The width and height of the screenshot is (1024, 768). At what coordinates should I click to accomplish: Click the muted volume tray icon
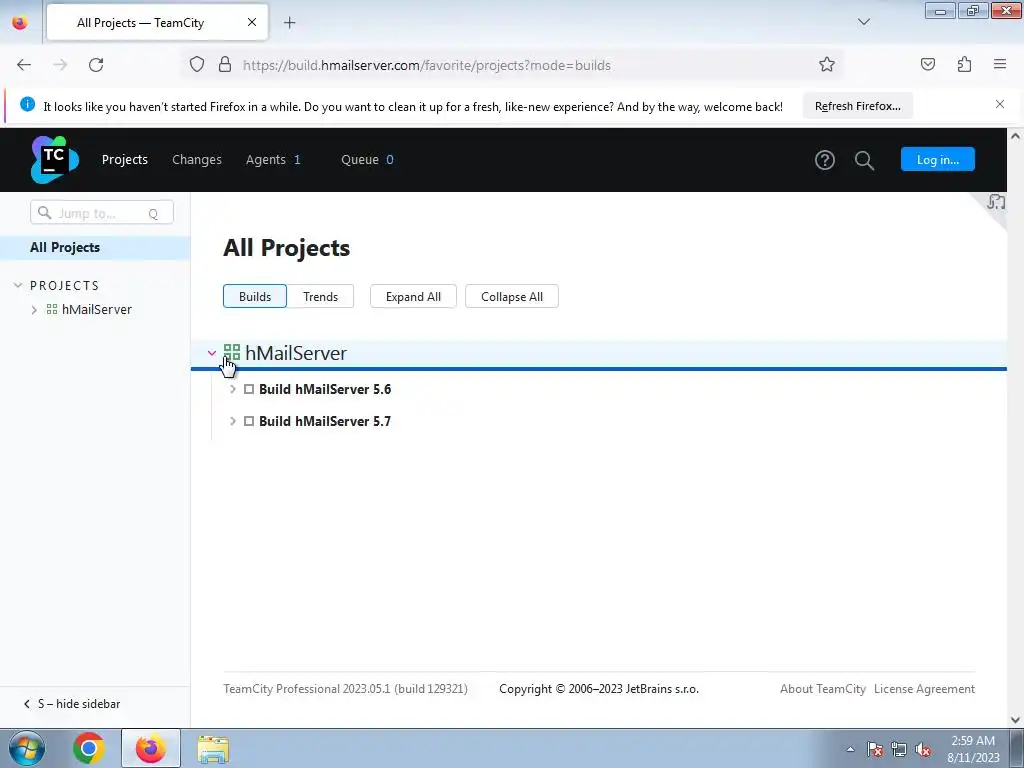pyautogui.click(x=923, y=750)
